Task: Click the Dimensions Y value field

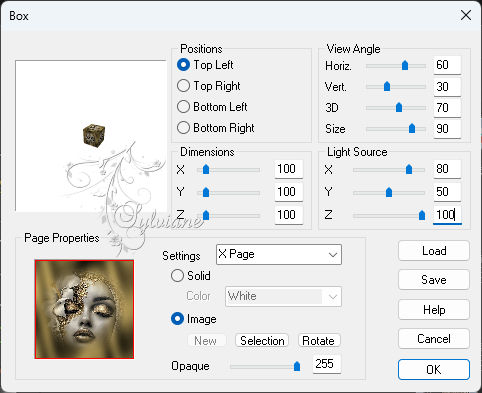Action: (x=289, y=192)
